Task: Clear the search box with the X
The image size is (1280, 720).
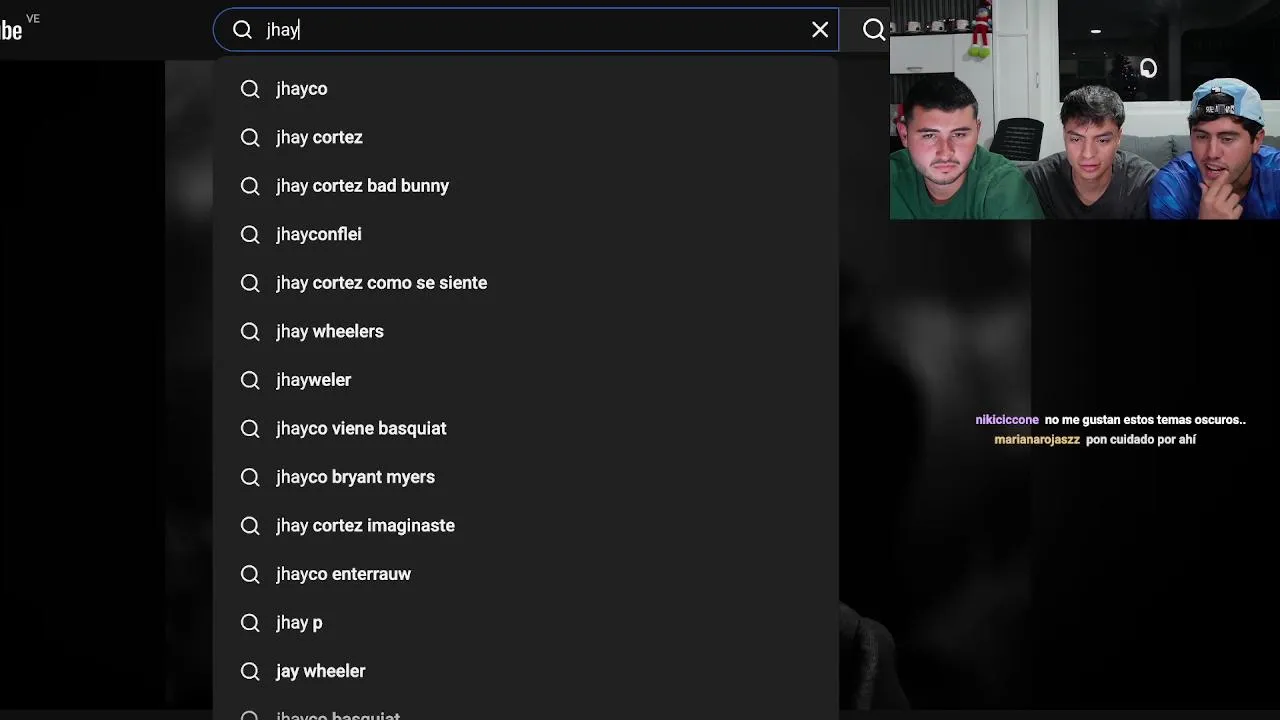Action: [x=820, y=30]
